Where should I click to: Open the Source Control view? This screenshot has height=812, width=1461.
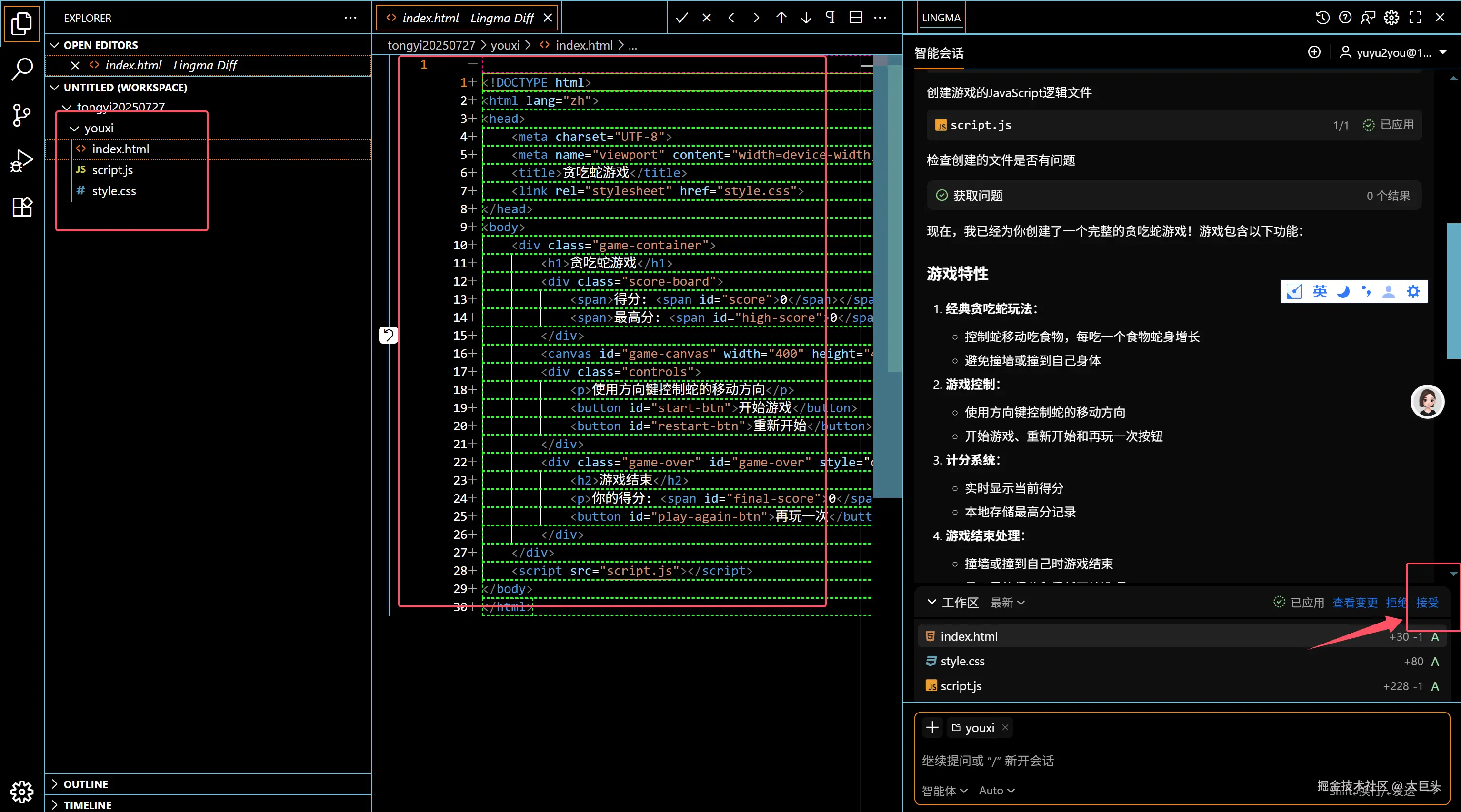tap(21, 115)
